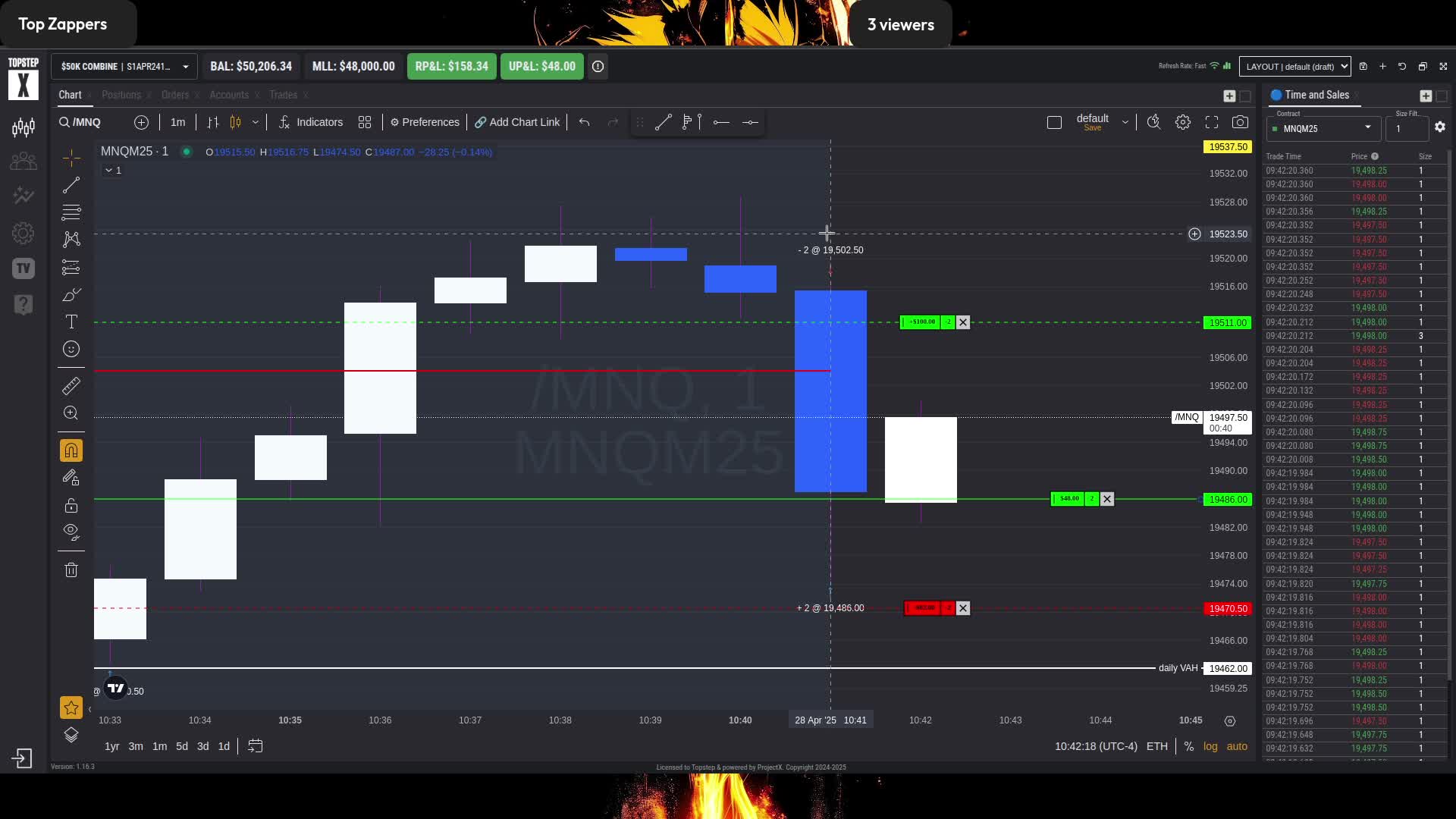
Task: Click Add Chart Link
Action: [517, 122]
